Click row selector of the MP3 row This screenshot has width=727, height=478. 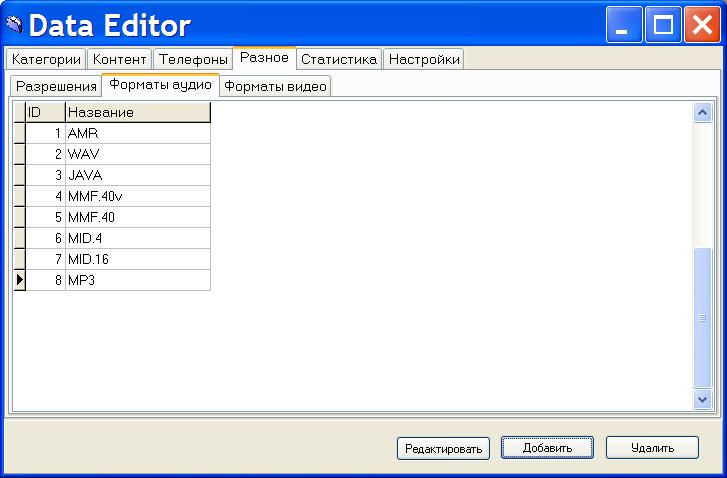pos(19,280)
